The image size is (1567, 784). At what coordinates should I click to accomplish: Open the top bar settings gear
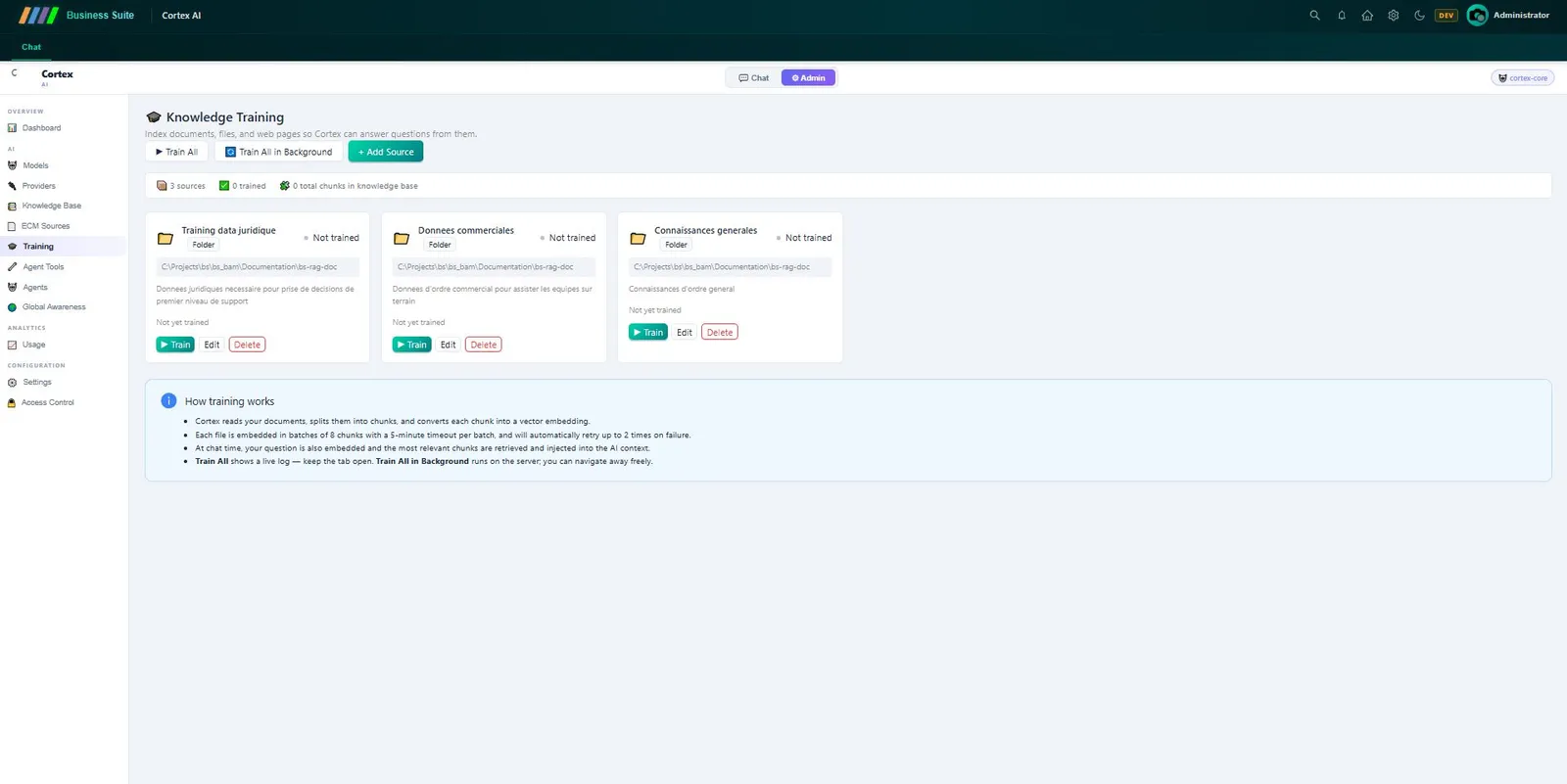pyautogui.click(x=1394, y=16)
